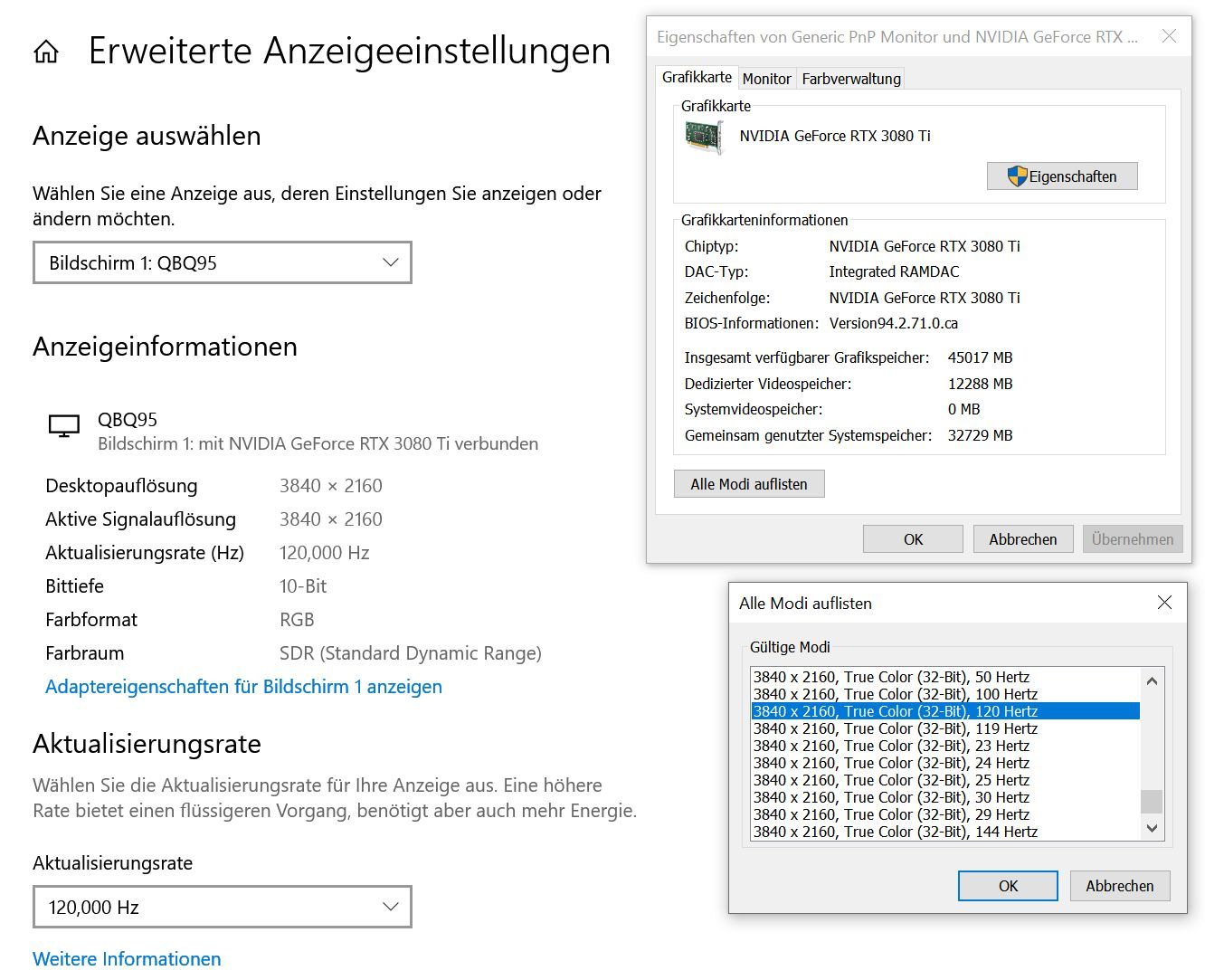Open Adaptereigenschaften für Bildschirm 1 anzeigen link
1205x980 pixels.
point(244,687)
